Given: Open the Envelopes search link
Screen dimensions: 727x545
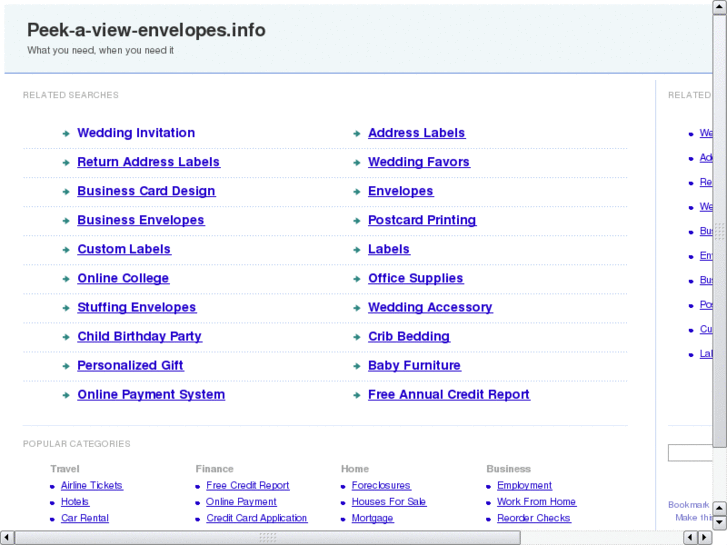Looking at the screenshot, I should (x=401, y=191).
